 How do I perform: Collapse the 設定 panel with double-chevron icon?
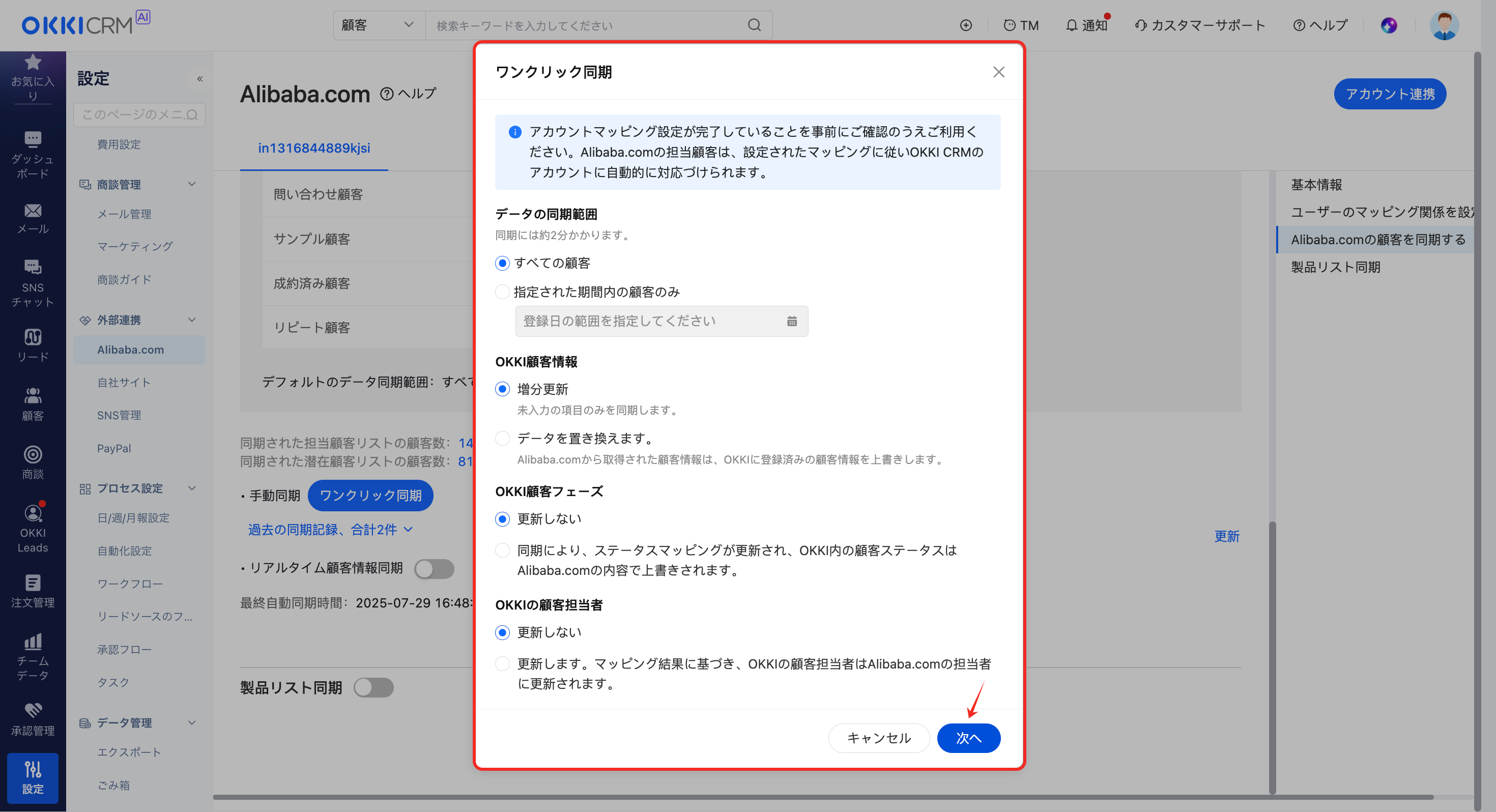(200, 78)
